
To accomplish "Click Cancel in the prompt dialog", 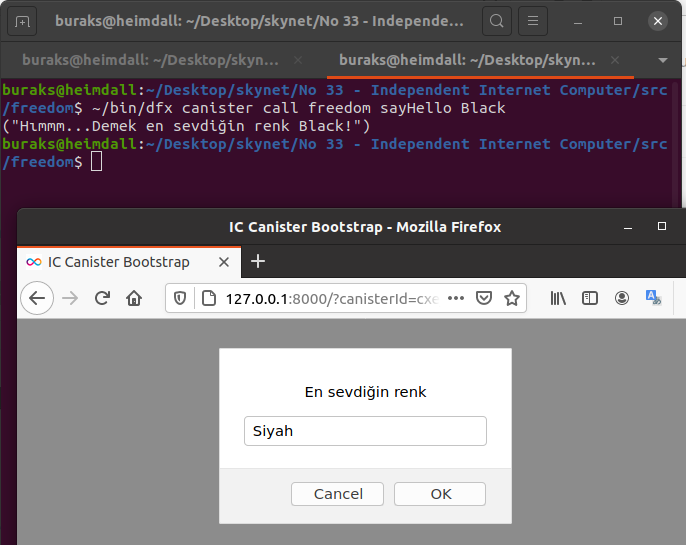I will tap(337, 494).
